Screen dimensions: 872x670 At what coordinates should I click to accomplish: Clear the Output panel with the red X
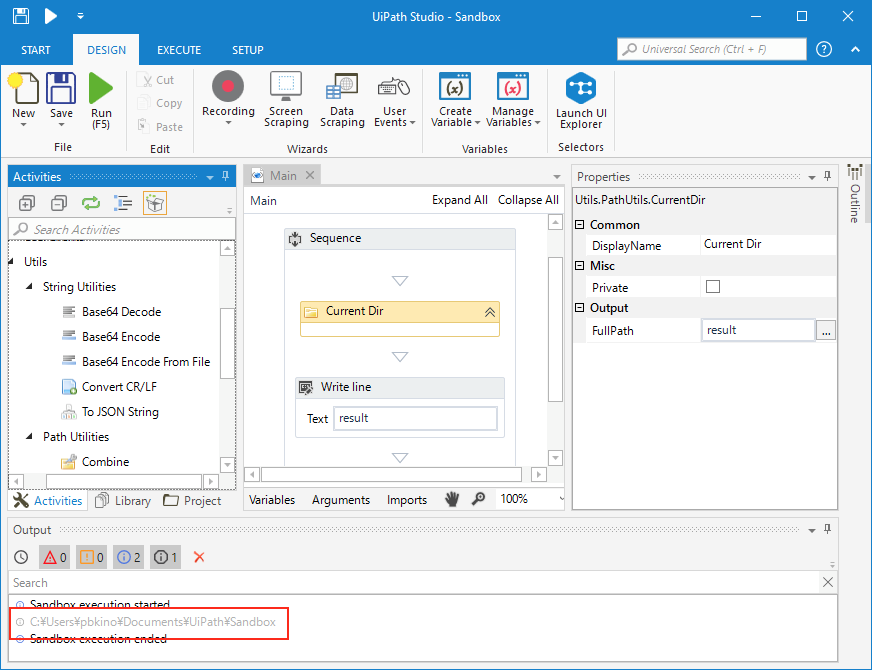coord(199,557)
